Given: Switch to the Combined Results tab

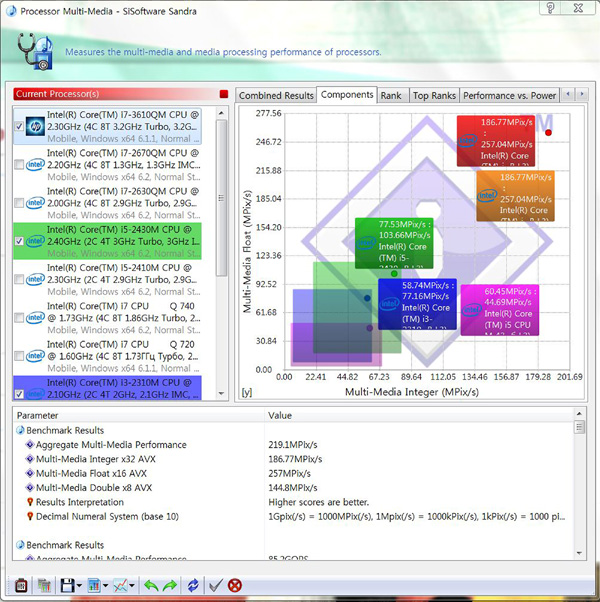Looking at the screenshot, I should (276, 96).
